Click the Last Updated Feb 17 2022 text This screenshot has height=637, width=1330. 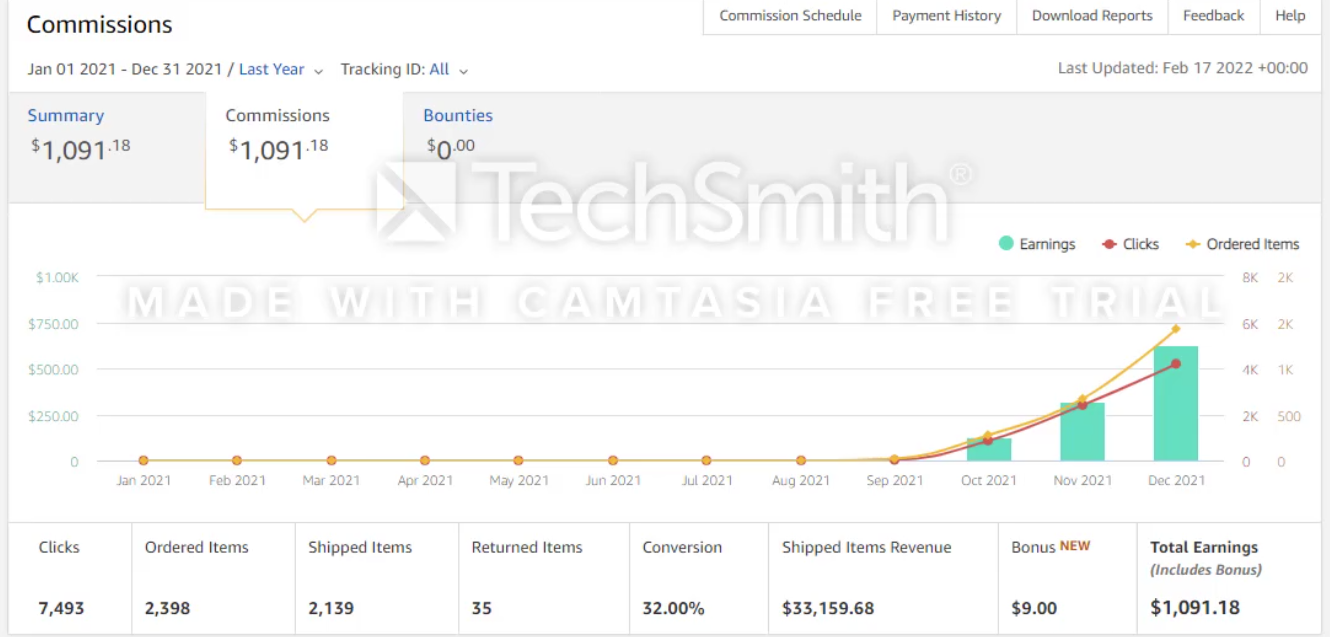(x=1183, y=69)
